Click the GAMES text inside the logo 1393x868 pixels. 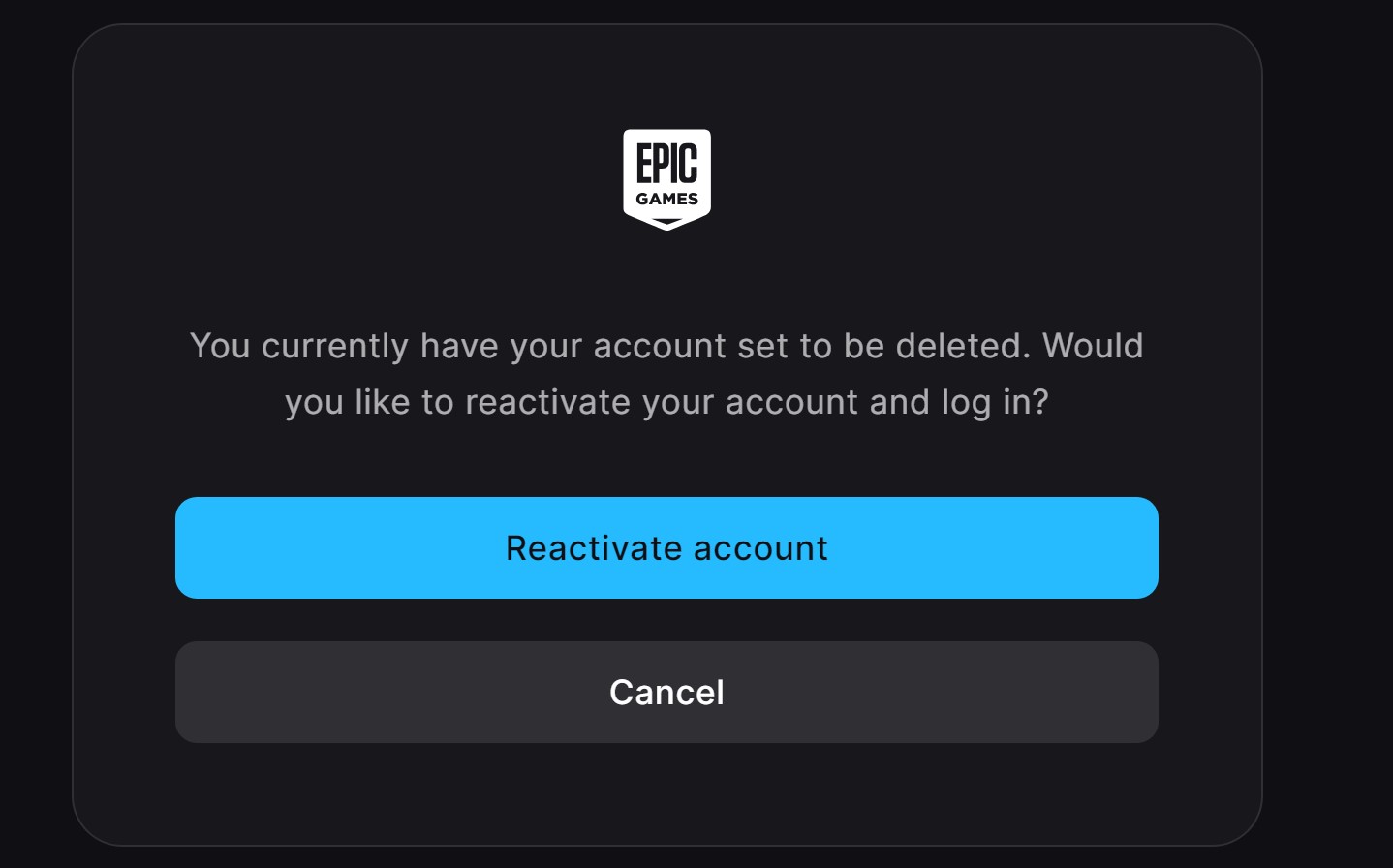666,200
